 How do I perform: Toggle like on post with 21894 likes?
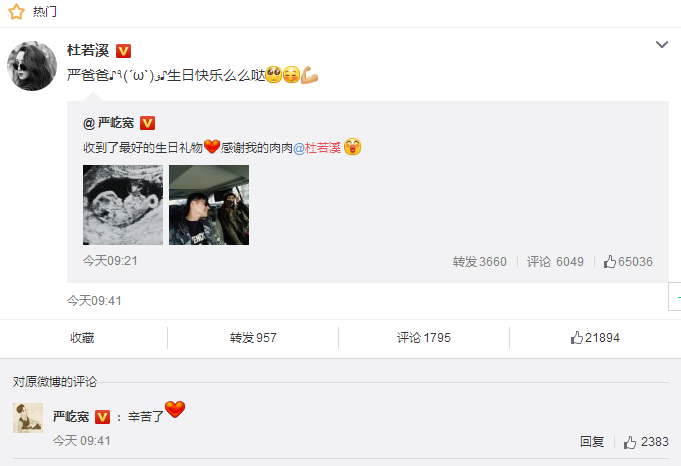pyautogui.click(x=595, y=338)
